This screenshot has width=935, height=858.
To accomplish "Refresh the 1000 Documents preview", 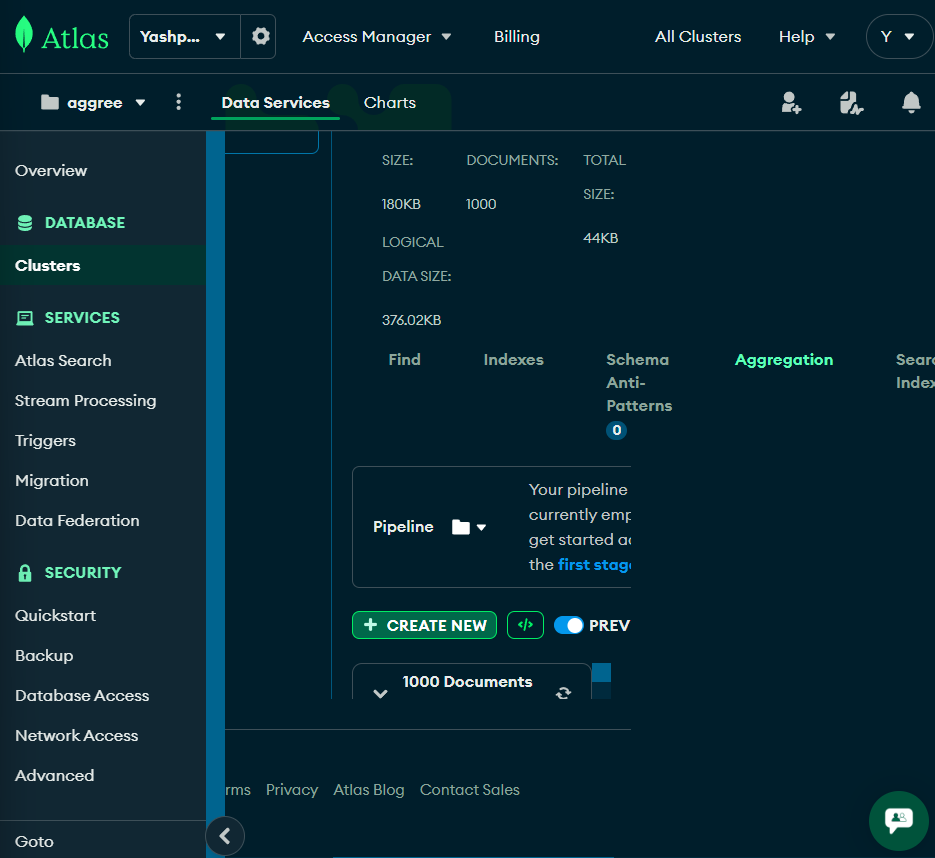I will 564,693.
